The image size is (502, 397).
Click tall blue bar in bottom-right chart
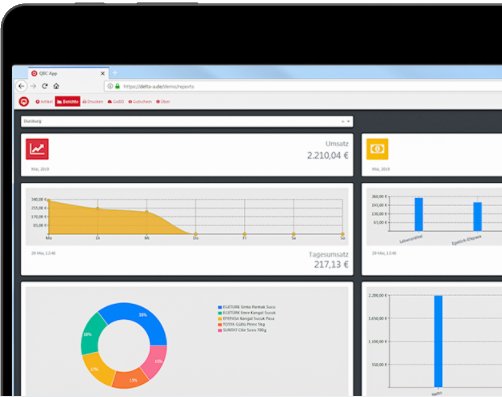pyautogui.click(x=438, y=341)
